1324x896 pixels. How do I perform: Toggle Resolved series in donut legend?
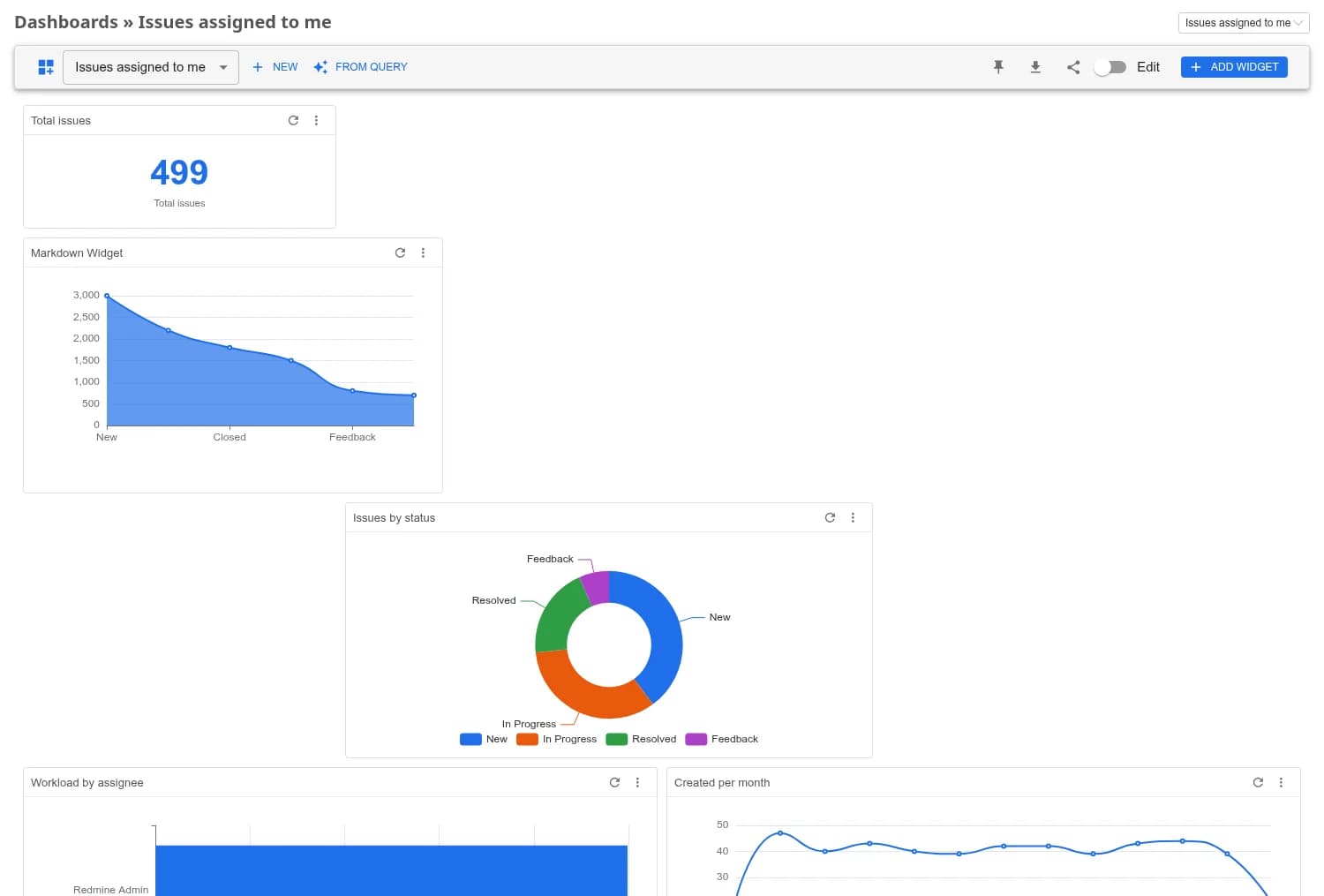click(642, 739)
